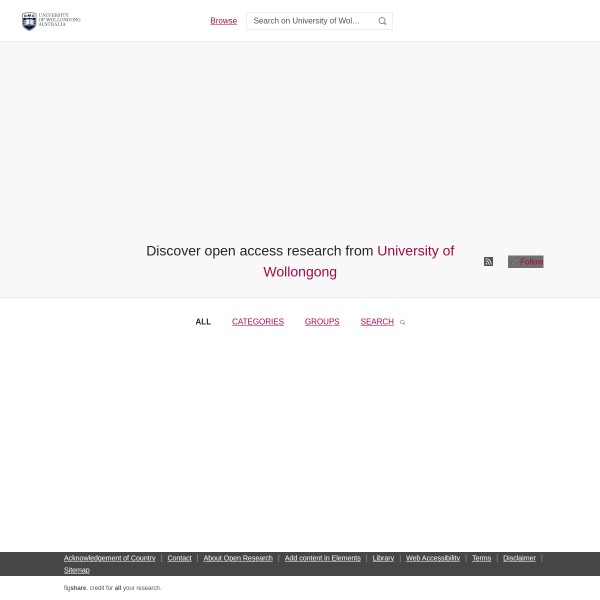Screen dimensions: 600x600
Task: Click the University of Wollongong logo
Action: (x=51, y=21)
